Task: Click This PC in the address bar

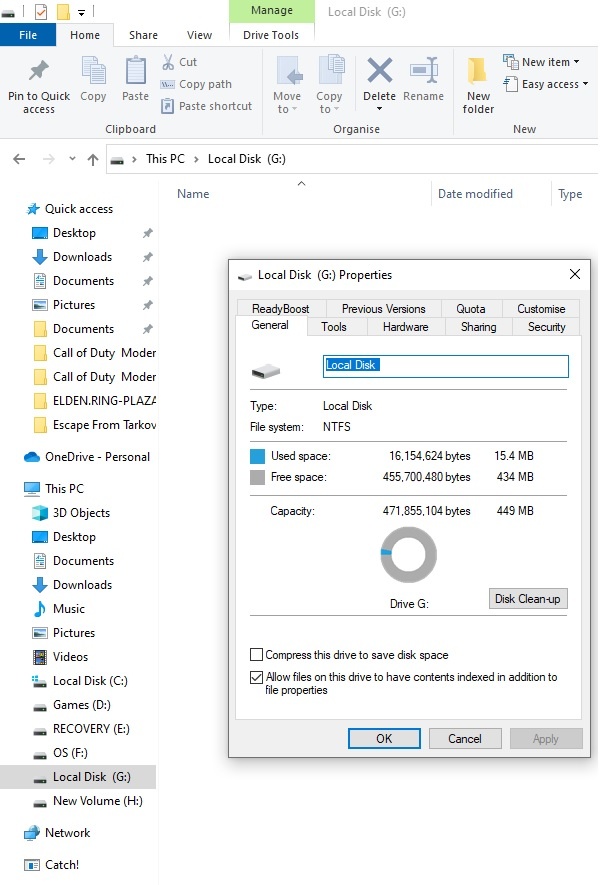Action: click(165, 159)
